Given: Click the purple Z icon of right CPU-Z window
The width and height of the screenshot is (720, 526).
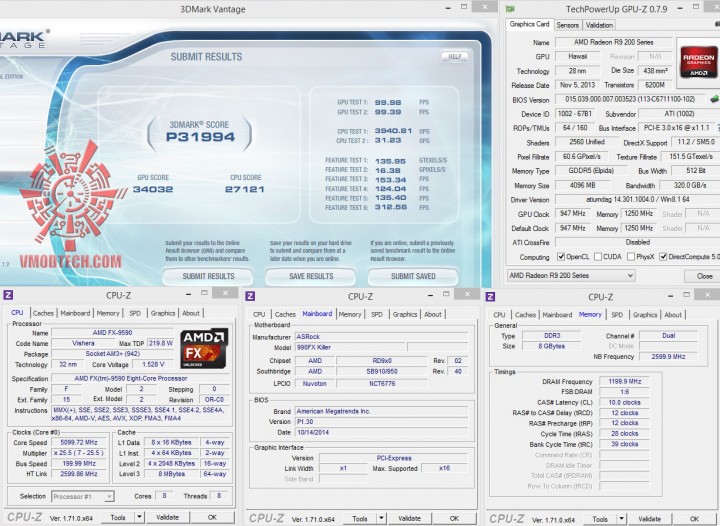Looking at the screenshot, I should (x=490, y=297).
